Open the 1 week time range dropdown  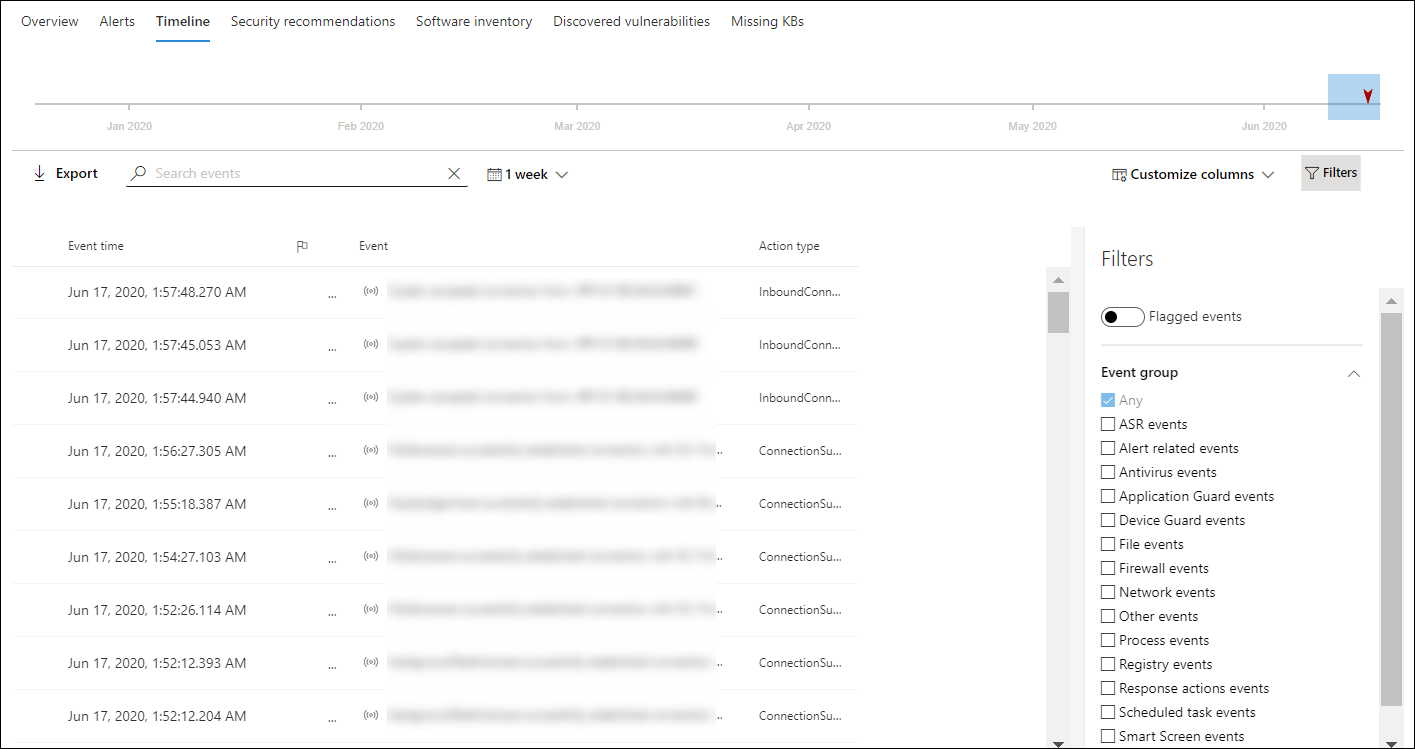(528, 174)
